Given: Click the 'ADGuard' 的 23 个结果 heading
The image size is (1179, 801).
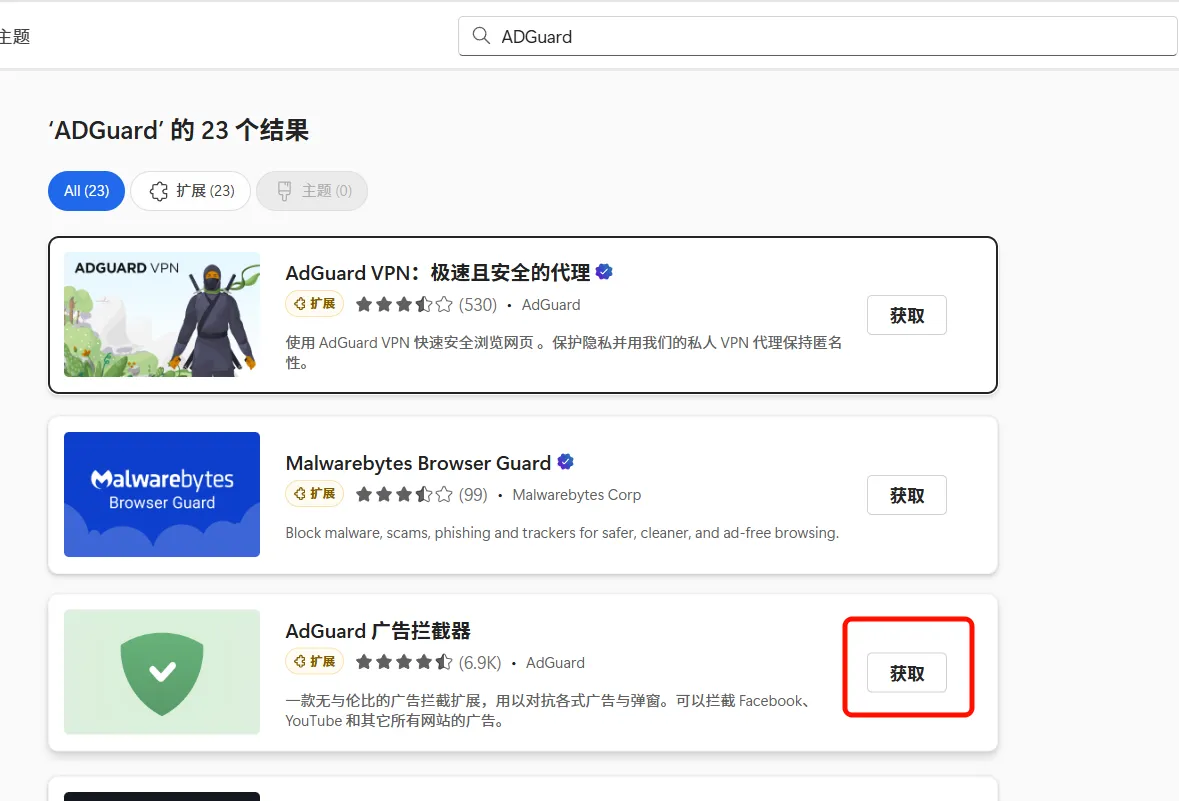Looking at the screenshot, I should click(179, 130).
